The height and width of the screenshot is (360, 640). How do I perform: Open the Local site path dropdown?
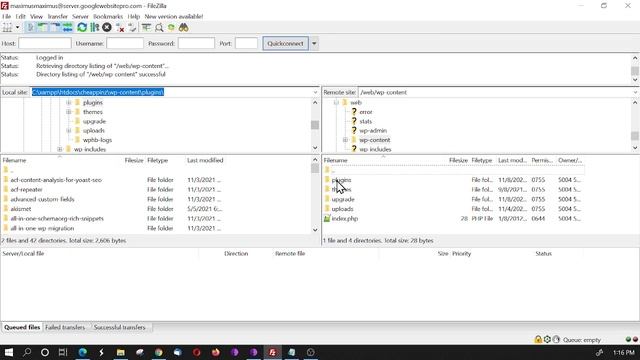click(x=315, y=92)
